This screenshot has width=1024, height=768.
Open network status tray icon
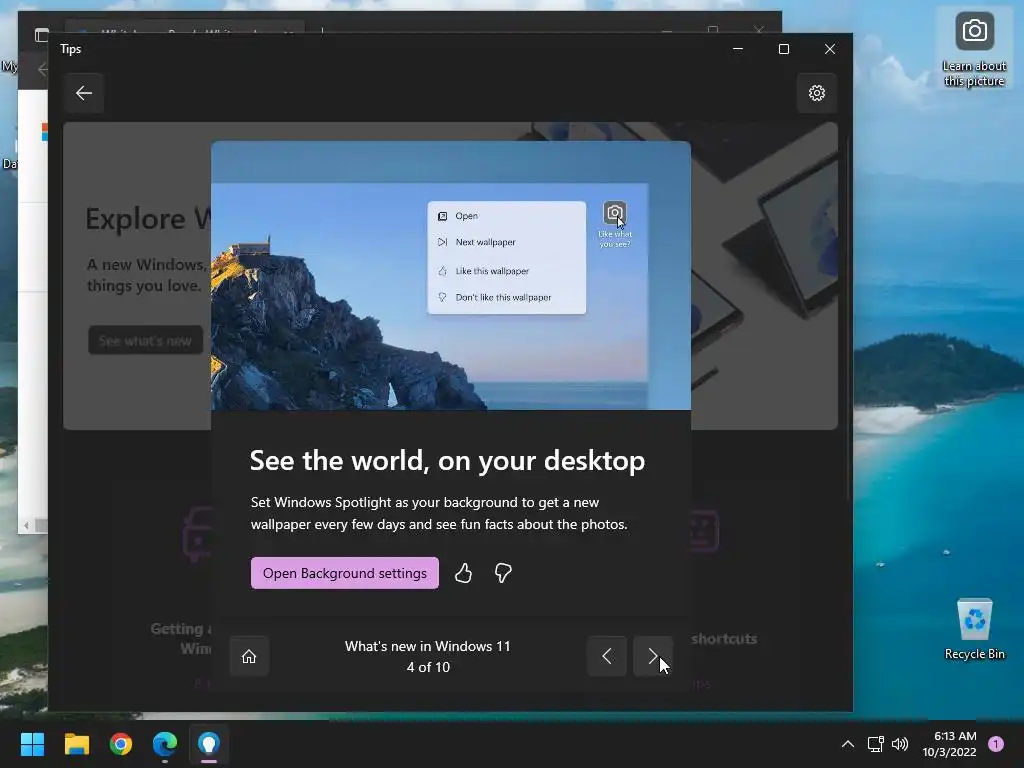[x=875, y=744]
